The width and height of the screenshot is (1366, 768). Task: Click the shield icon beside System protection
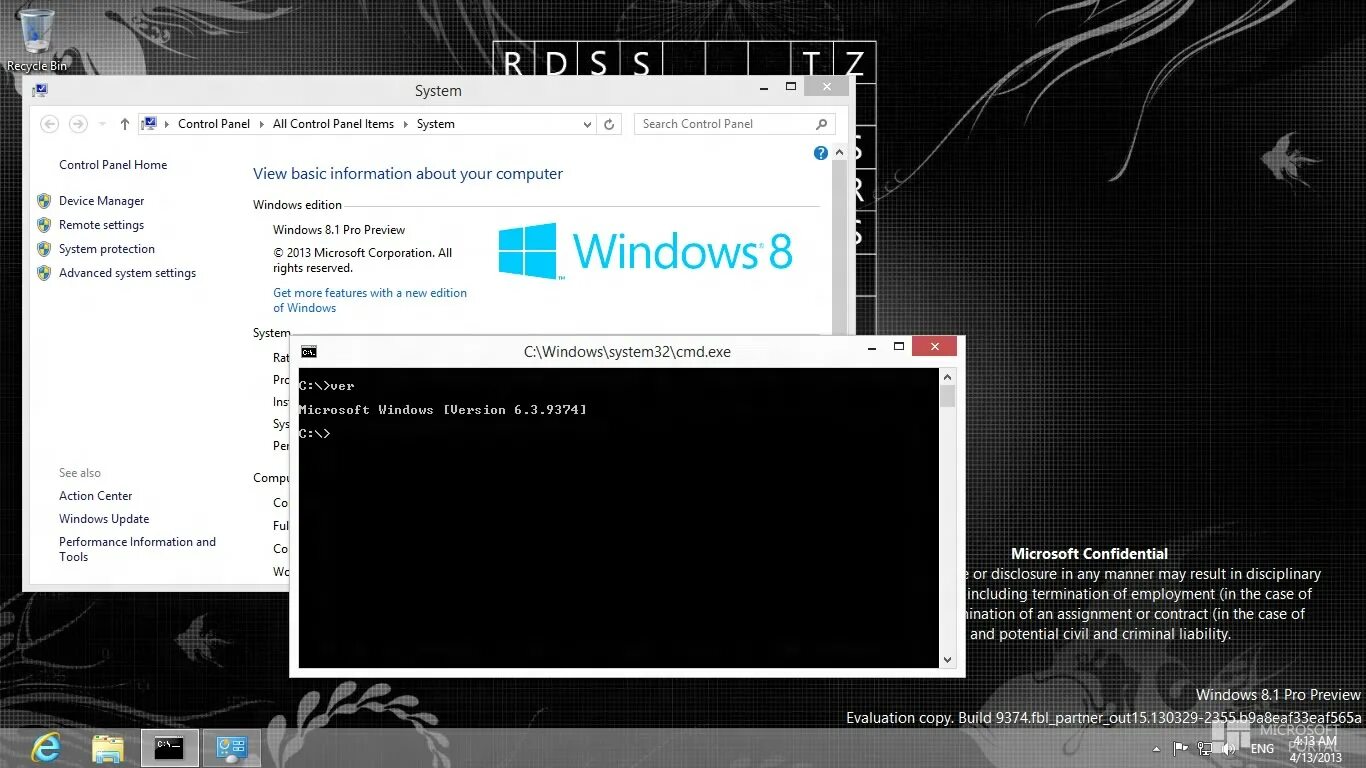coord(44,249)
